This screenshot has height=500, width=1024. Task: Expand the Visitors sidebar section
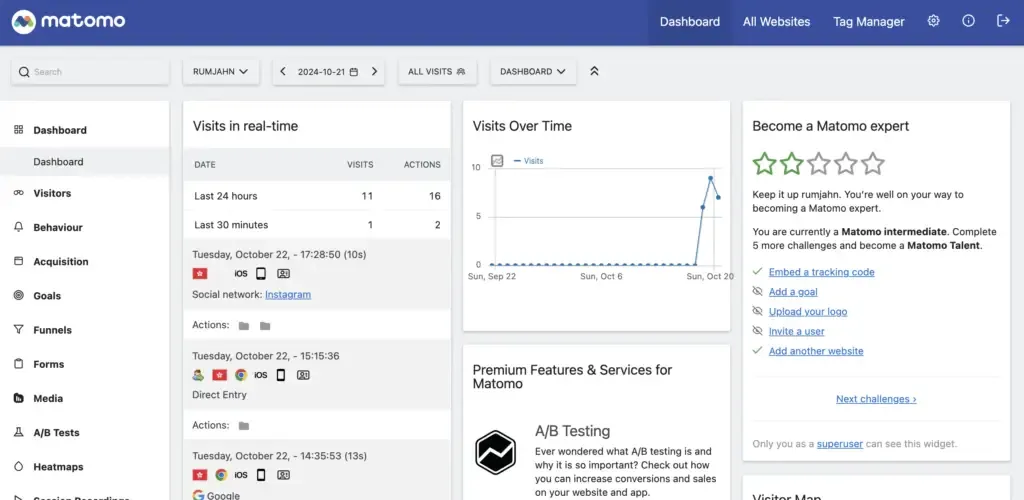point(52,193)
